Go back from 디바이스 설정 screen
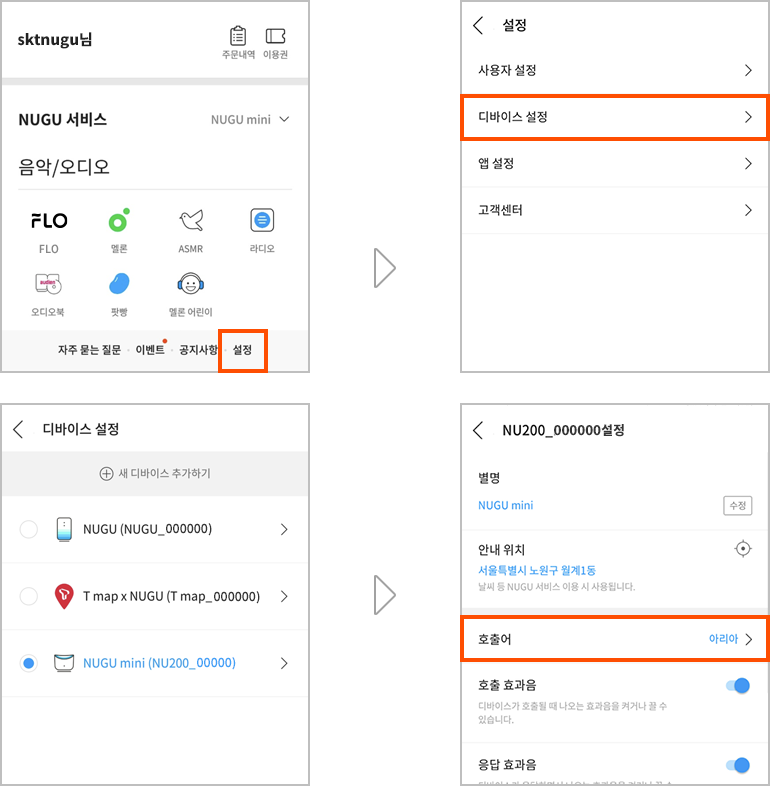Viewport: 770px width, 786px height. point(19,429)
